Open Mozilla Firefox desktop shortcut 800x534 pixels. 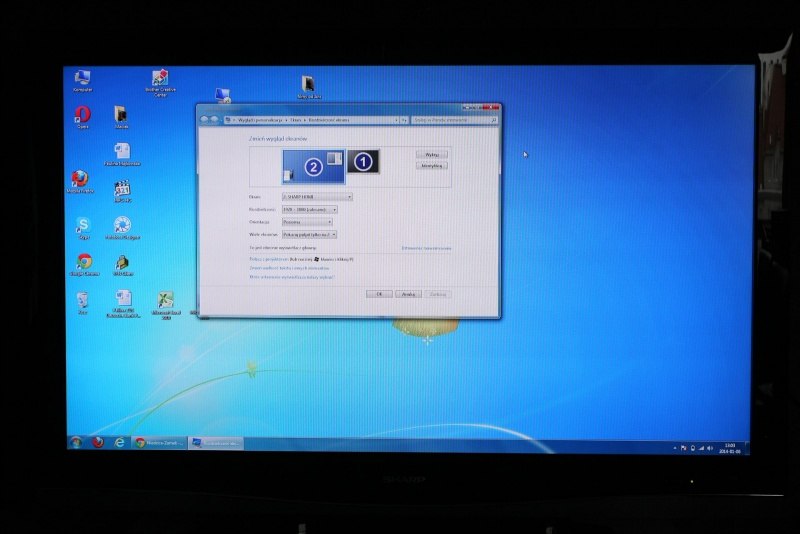[x=80, y=179]
